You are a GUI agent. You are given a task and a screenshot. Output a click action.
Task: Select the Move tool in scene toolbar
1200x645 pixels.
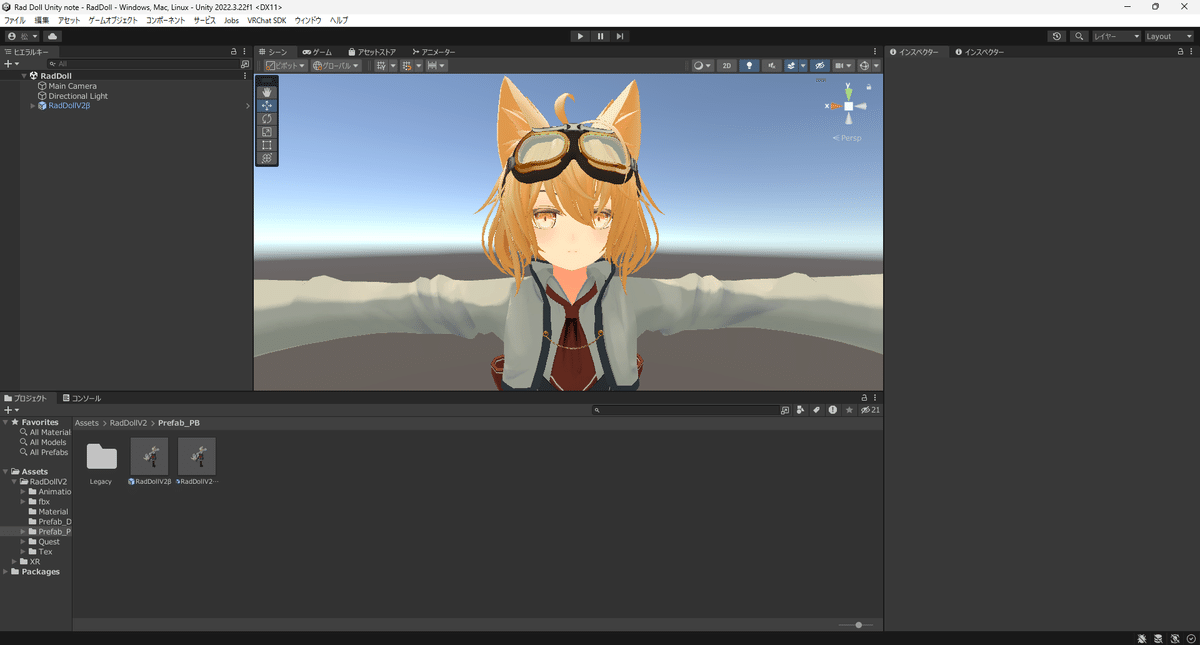(267, 105)
